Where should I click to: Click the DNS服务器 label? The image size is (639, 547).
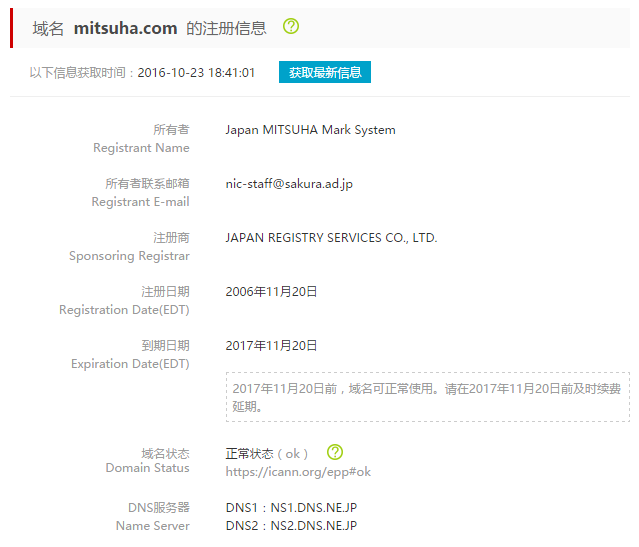(159, 507)
